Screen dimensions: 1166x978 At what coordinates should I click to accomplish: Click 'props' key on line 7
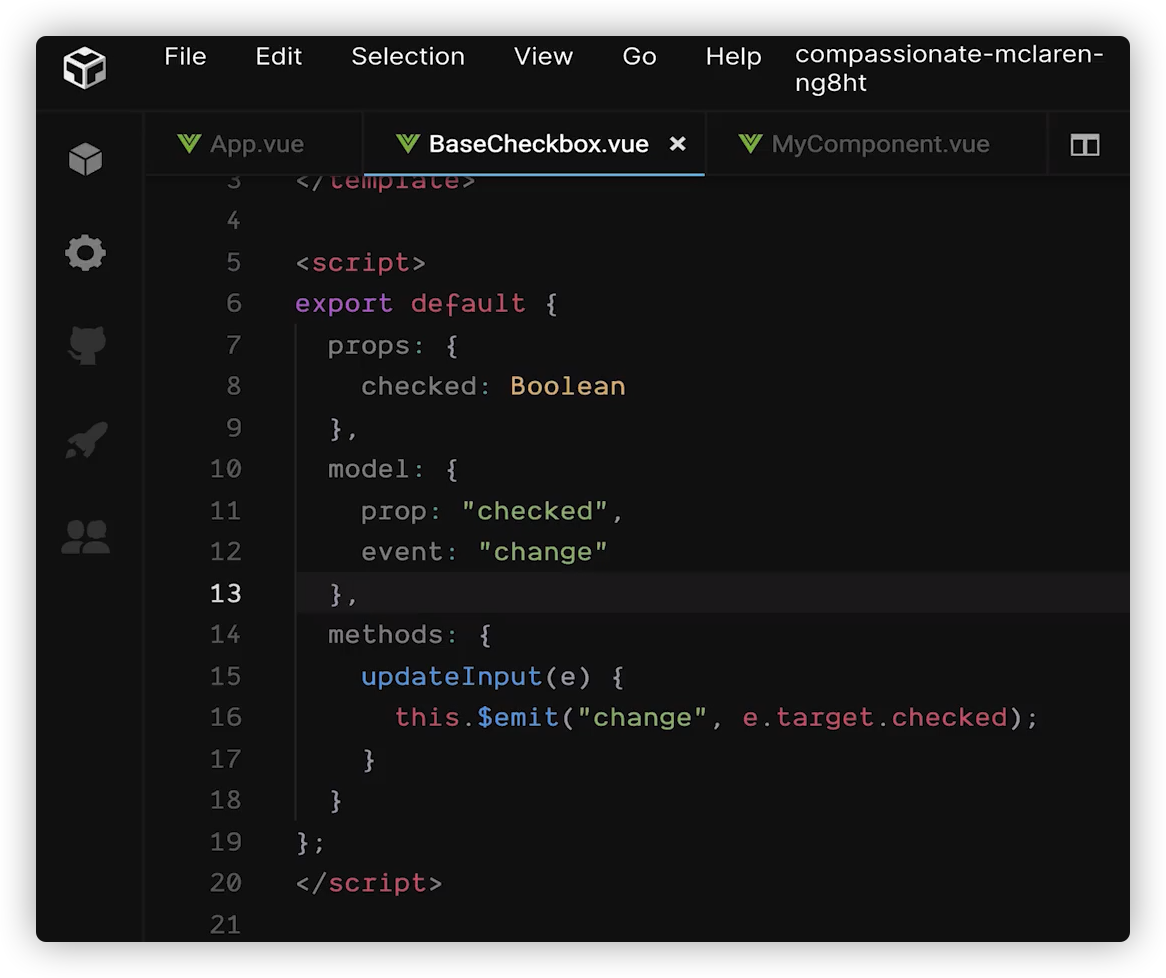pos(369,346)
